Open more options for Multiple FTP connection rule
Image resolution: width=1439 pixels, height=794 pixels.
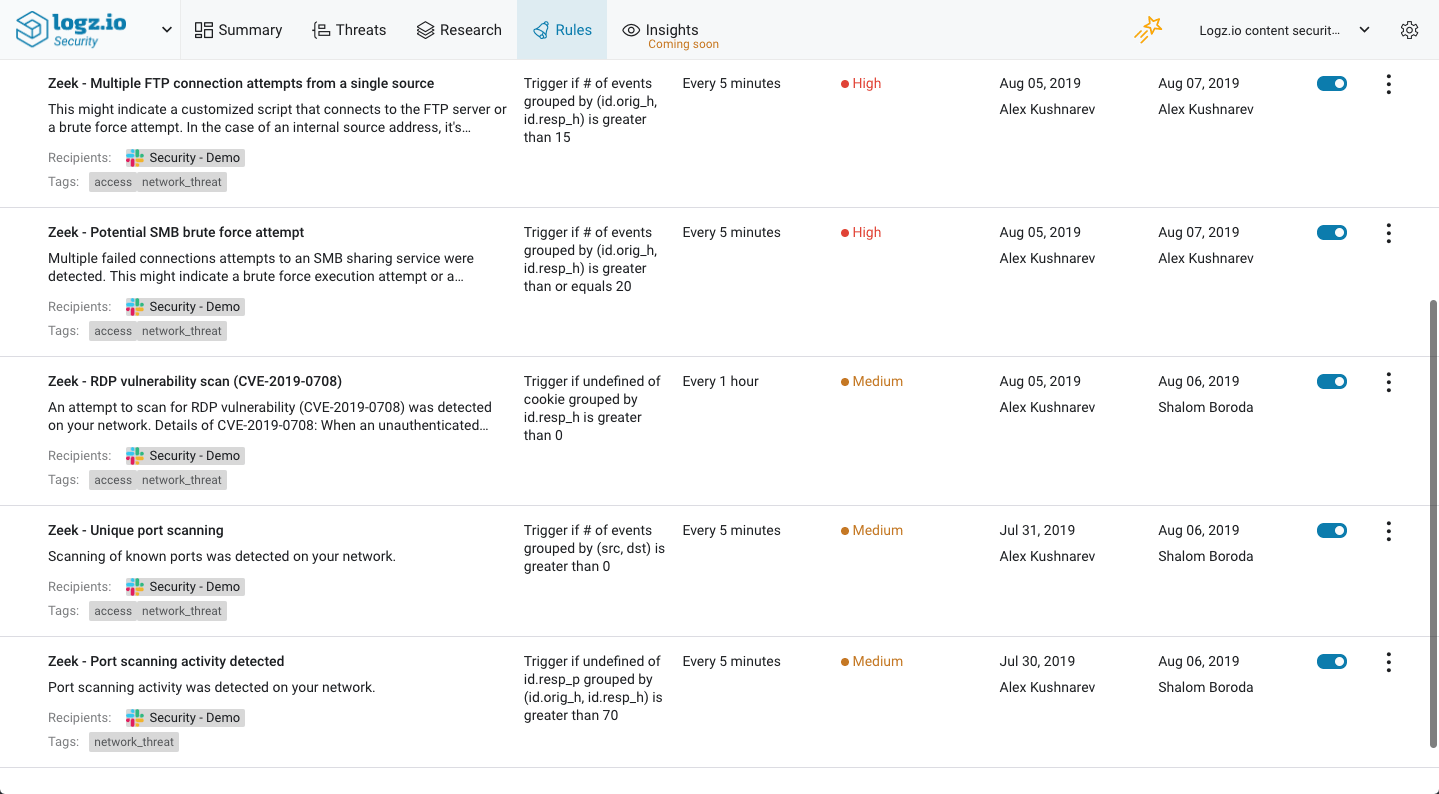[1388, 84]
